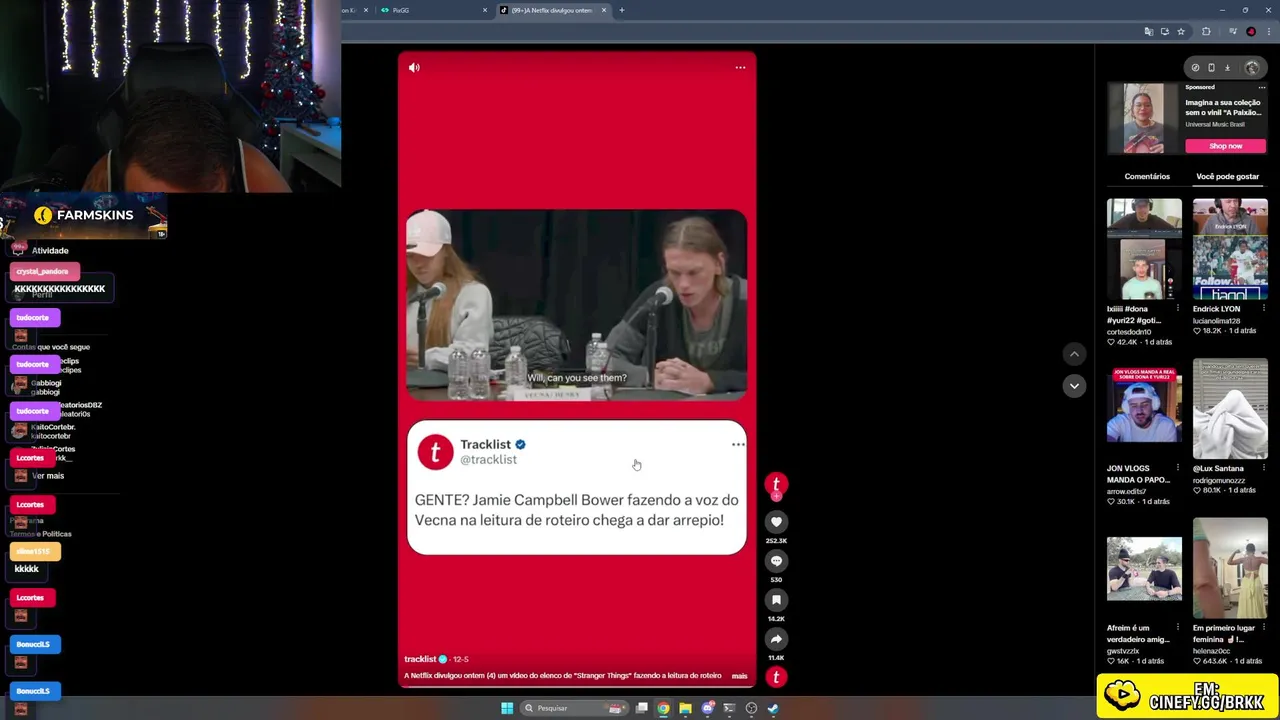1280x720 pixels.
Task: Open Discord from the taskbar
Action: (707, 708)
